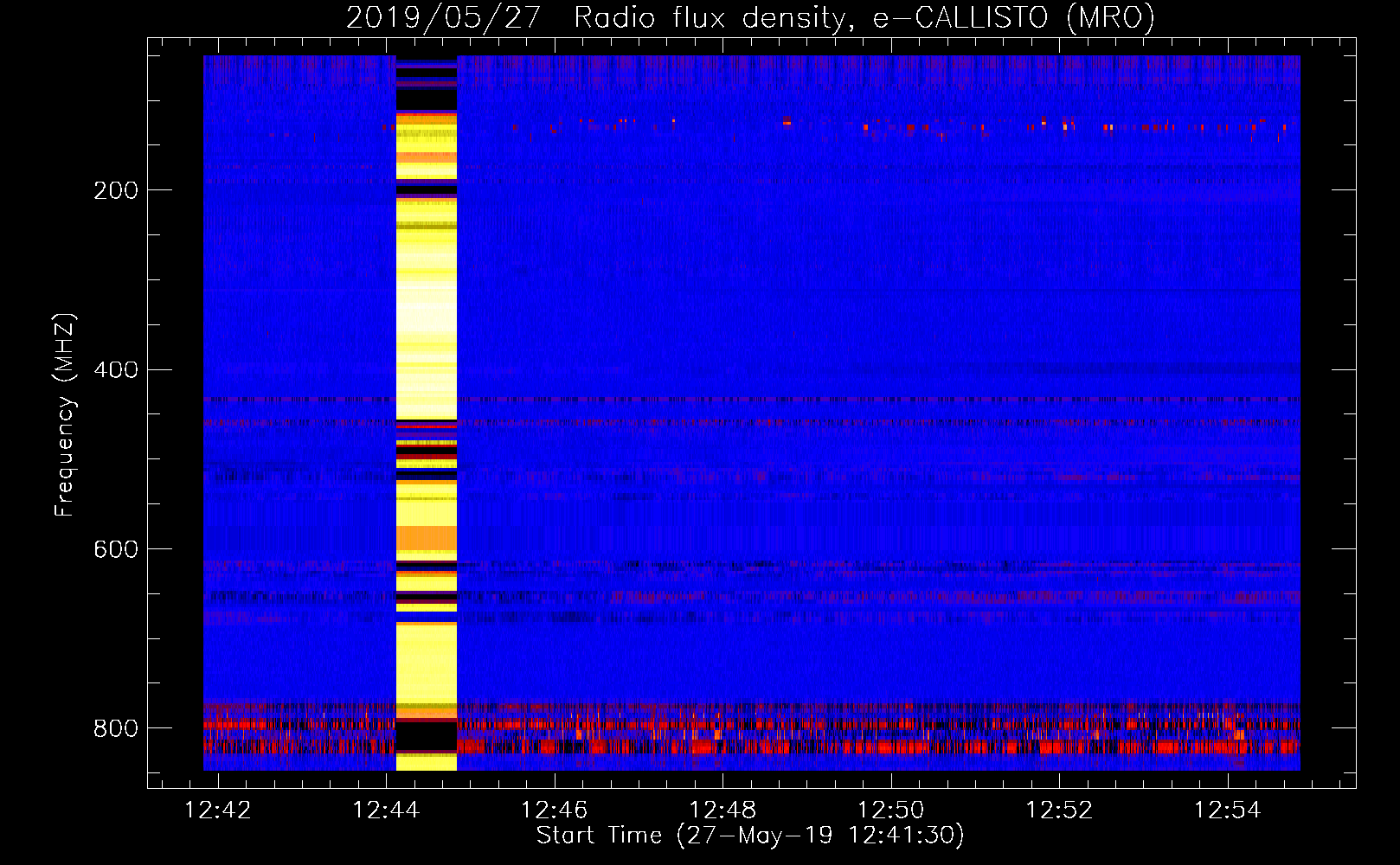Click the 200 frequency tick label
Viewport: 1400px width, 865px height.
pos(116,190)
